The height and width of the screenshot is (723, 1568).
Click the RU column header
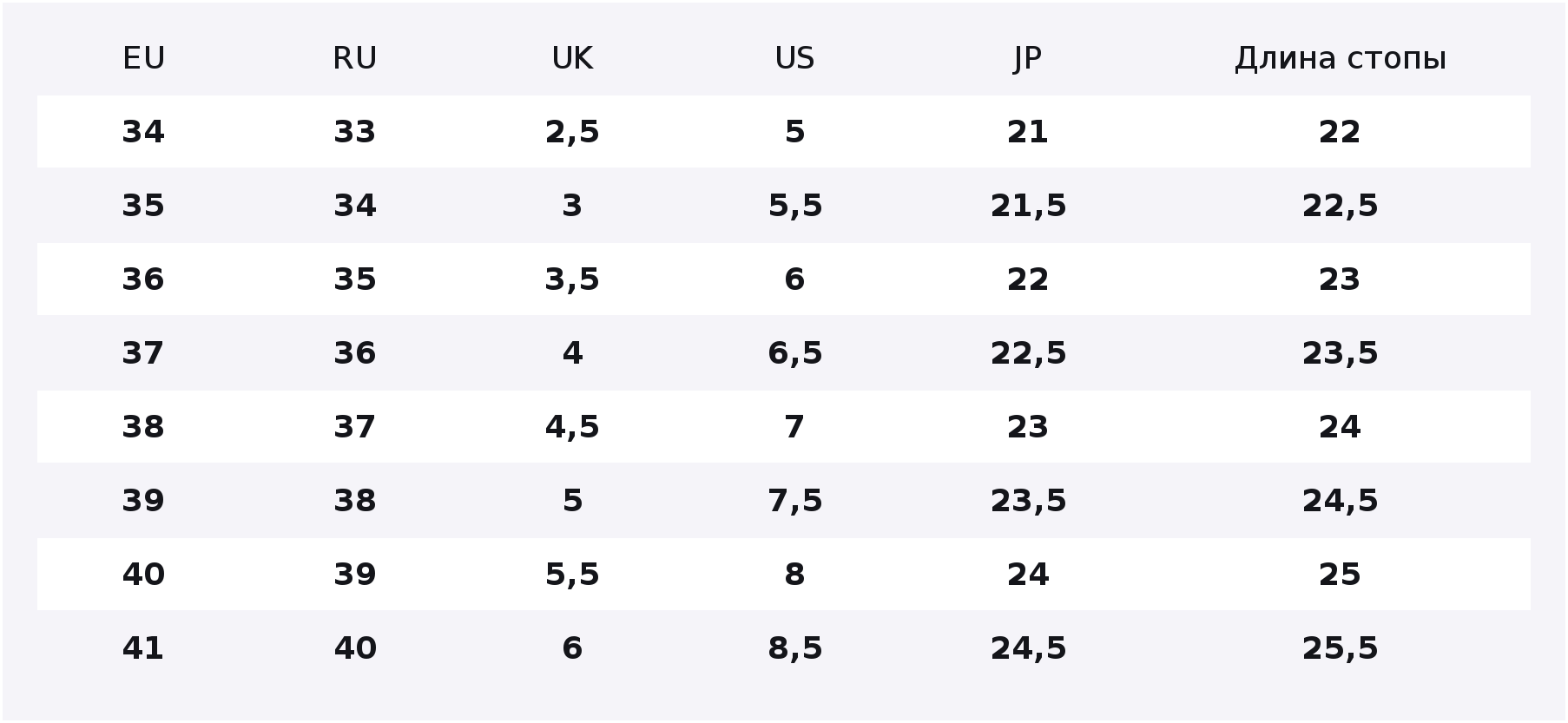coord(355,58)
